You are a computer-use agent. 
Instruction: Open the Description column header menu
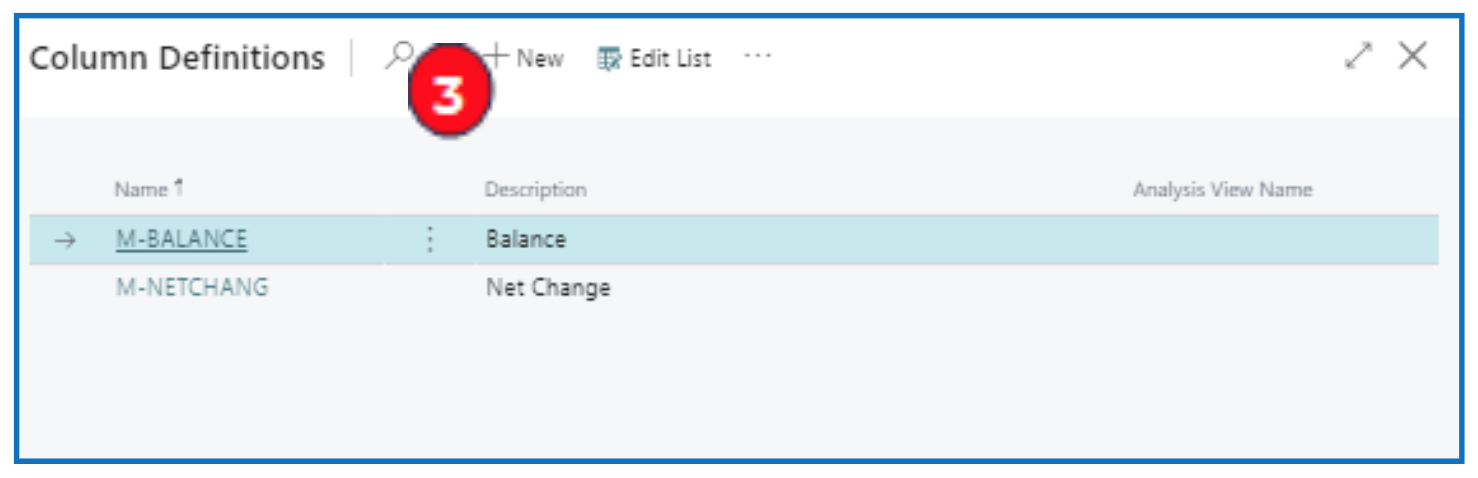click(x=535, y=189)
